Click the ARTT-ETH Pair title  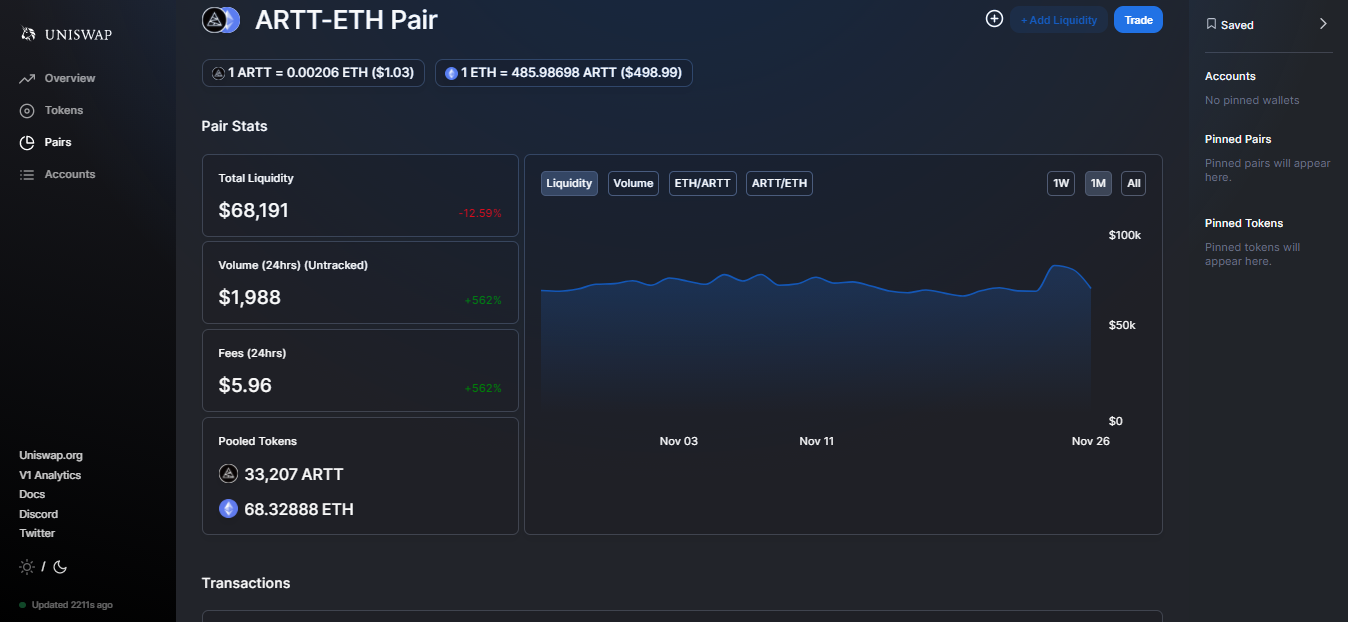346,19
